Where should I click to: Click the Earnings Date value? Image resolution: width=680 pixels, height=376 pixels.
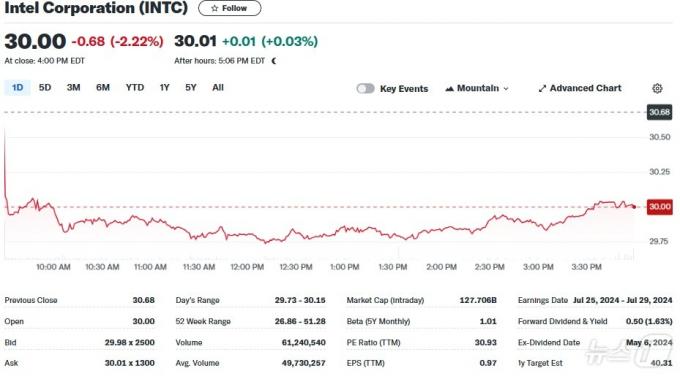(622, 300)
